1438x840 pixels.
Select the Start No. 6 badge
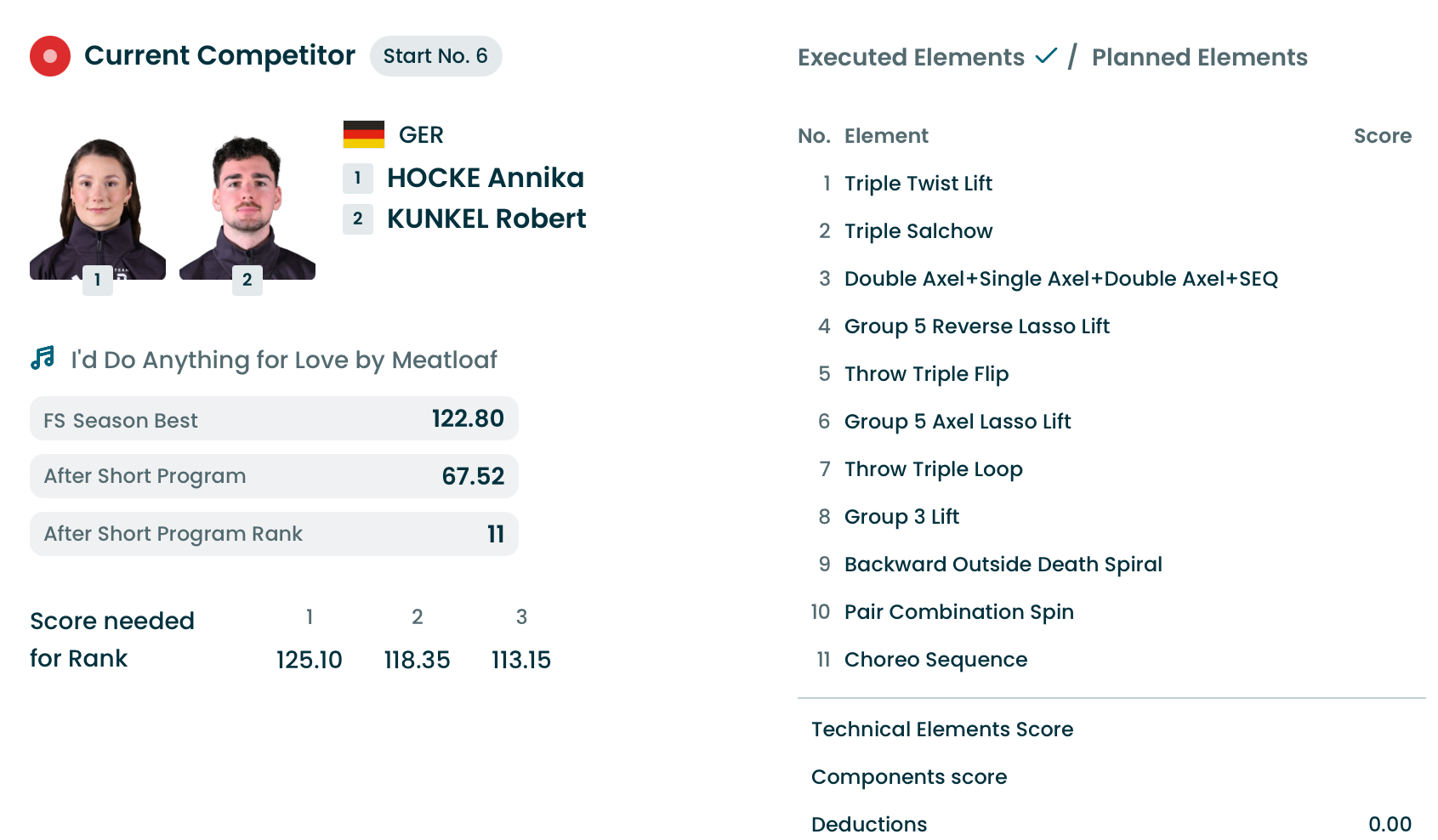[x=435, y=56]
